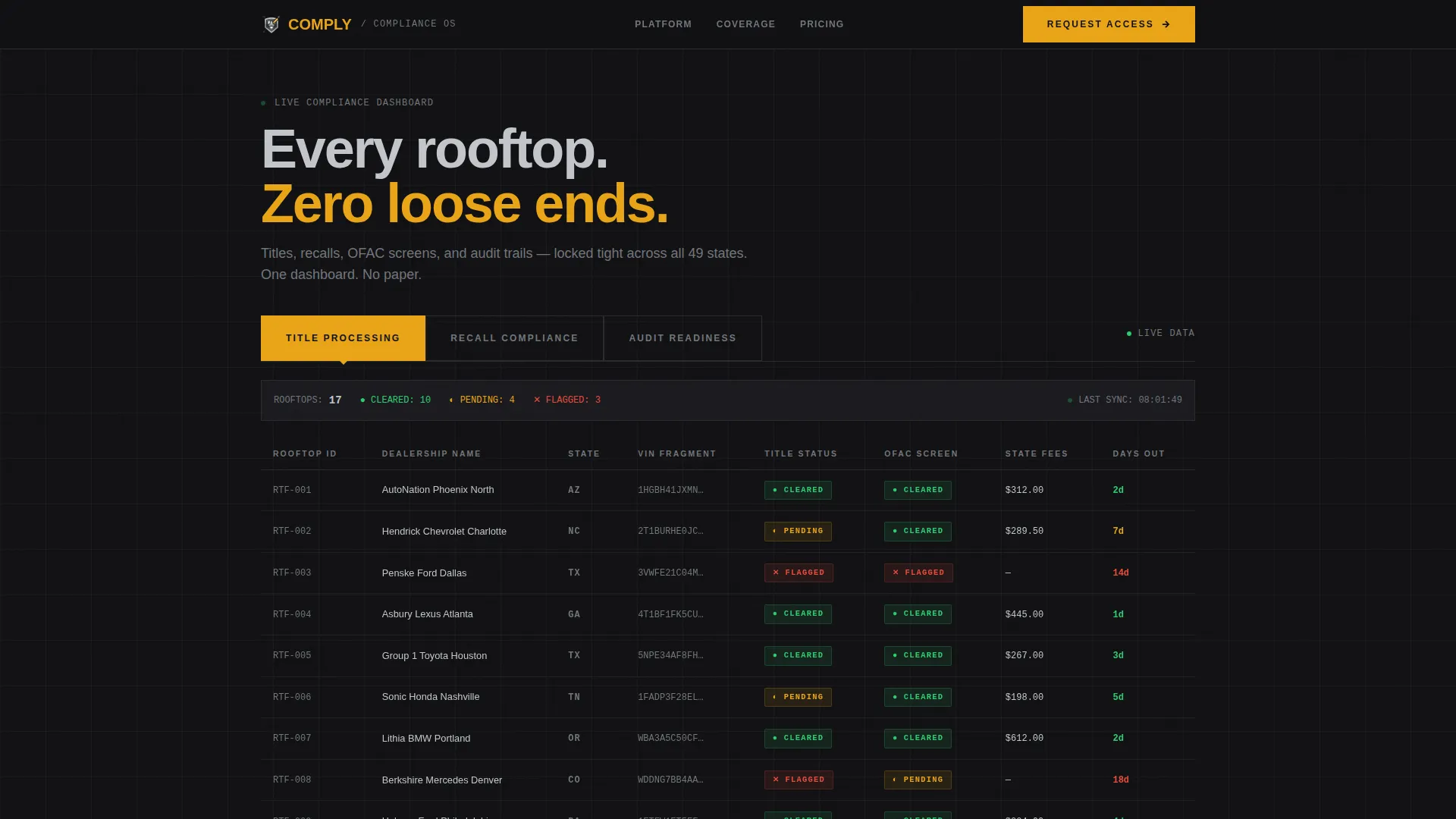Click the Rooftop ID column header
Screen dimensions: 1456x819
coord(305,453)
